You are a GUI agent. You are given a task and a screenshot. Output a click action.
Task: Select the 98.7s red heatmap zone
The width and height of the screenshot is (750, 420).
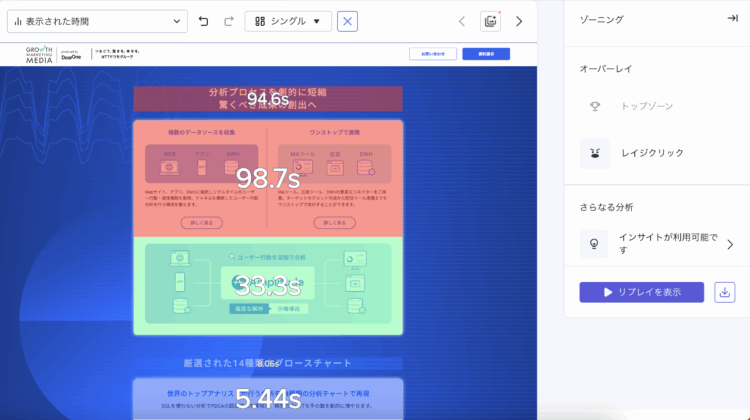[x=267, y=178]
